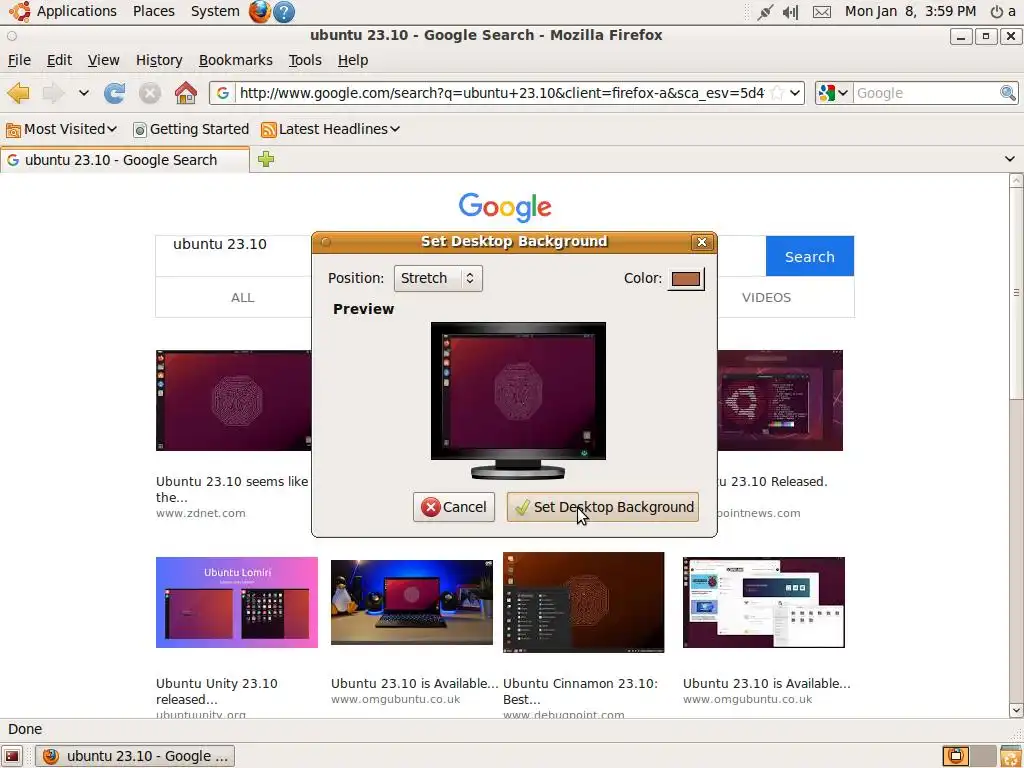Open the multi-window Ubuntu 23.10 is Available thumbnail
Viewport: 1024px width, 768px height.
763,602
